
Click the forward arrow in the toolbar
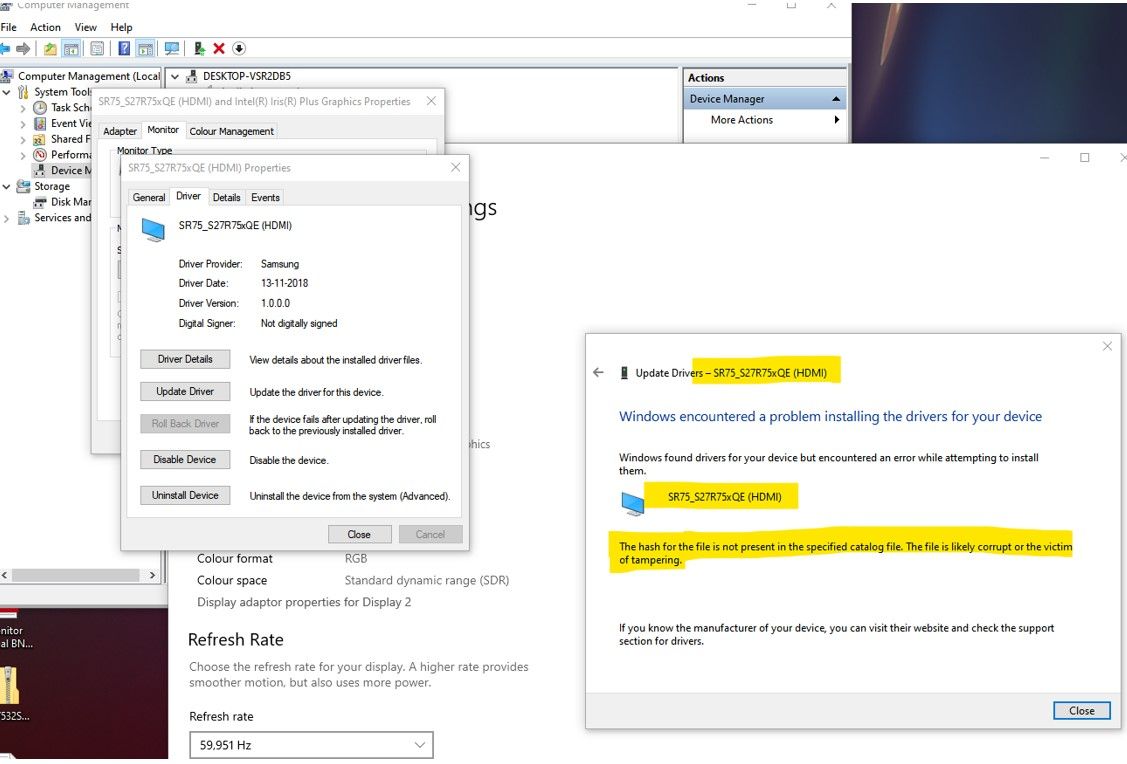pyautogui.click(x=24, y=48)
